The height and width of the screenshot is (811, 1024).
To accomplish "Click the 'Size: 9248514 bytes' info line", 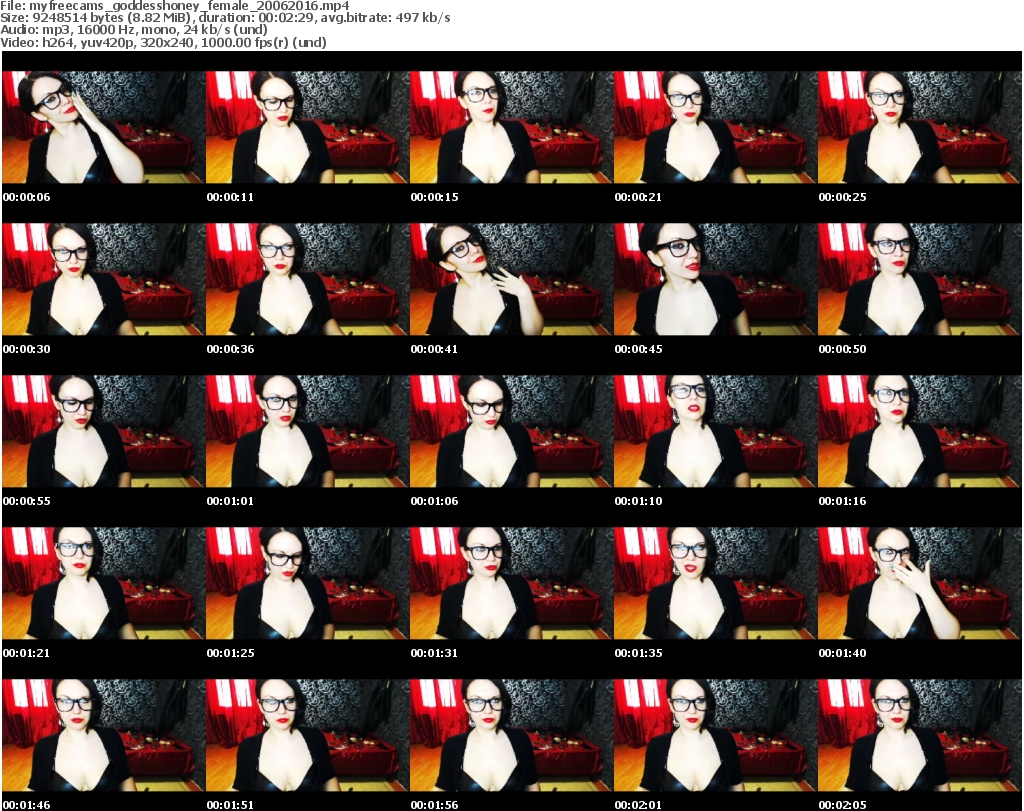I will 225,18.
